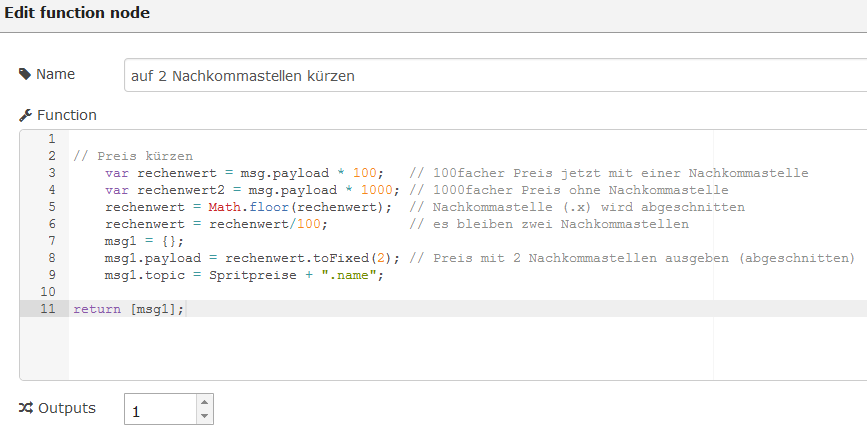
Task: Click the empty line 10 in editor
Action: coord(300,292)
